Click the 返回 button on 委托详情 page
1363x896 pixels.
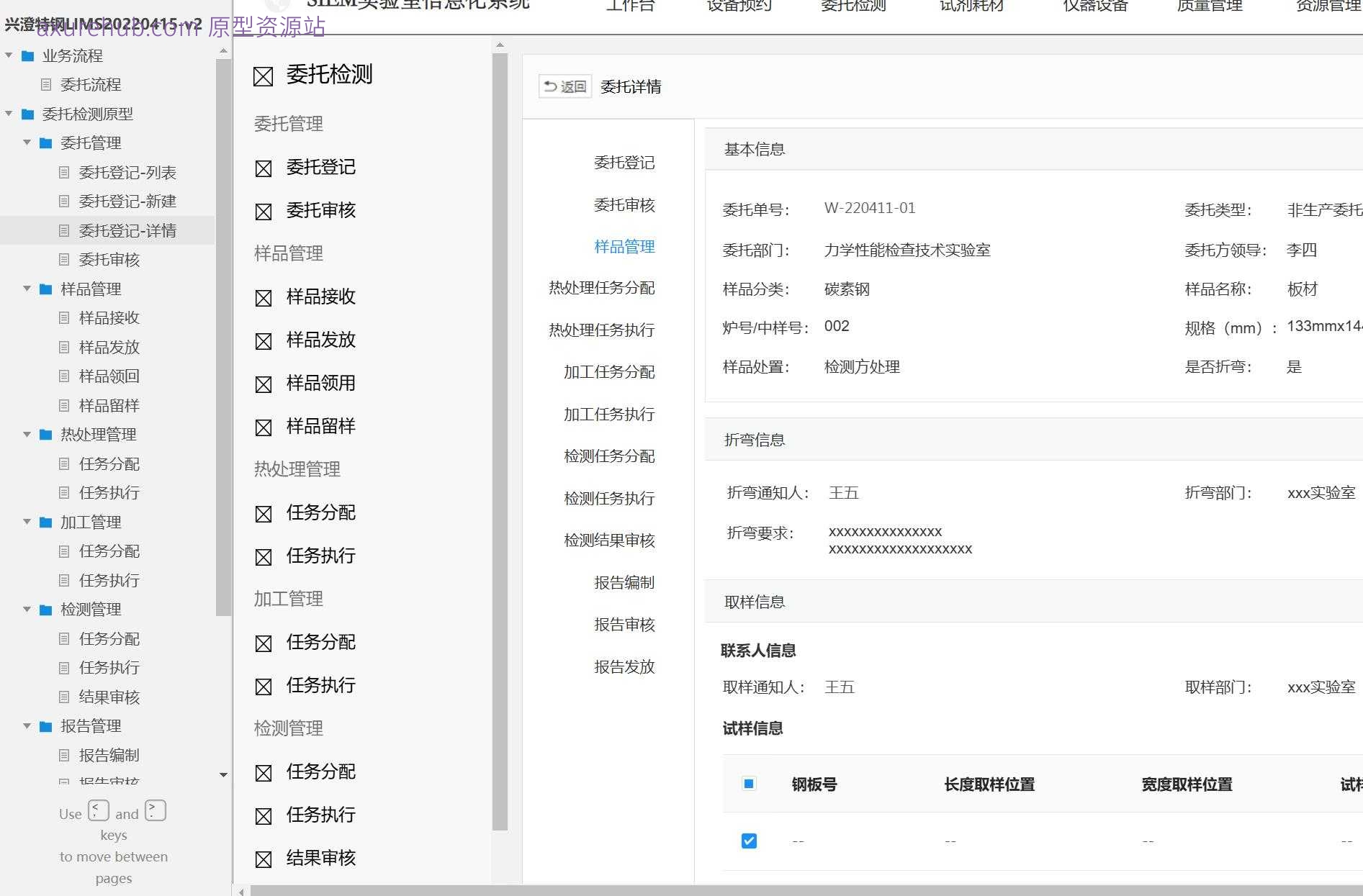tap(564, 86)
